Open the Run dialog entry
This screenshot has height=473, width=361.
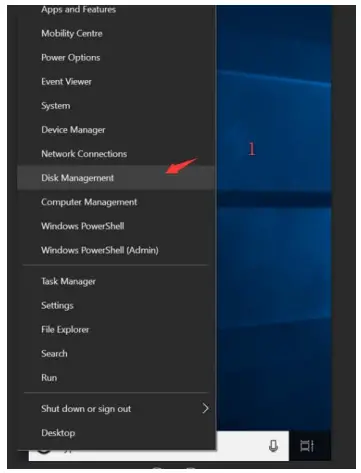[x=116, y=378]
